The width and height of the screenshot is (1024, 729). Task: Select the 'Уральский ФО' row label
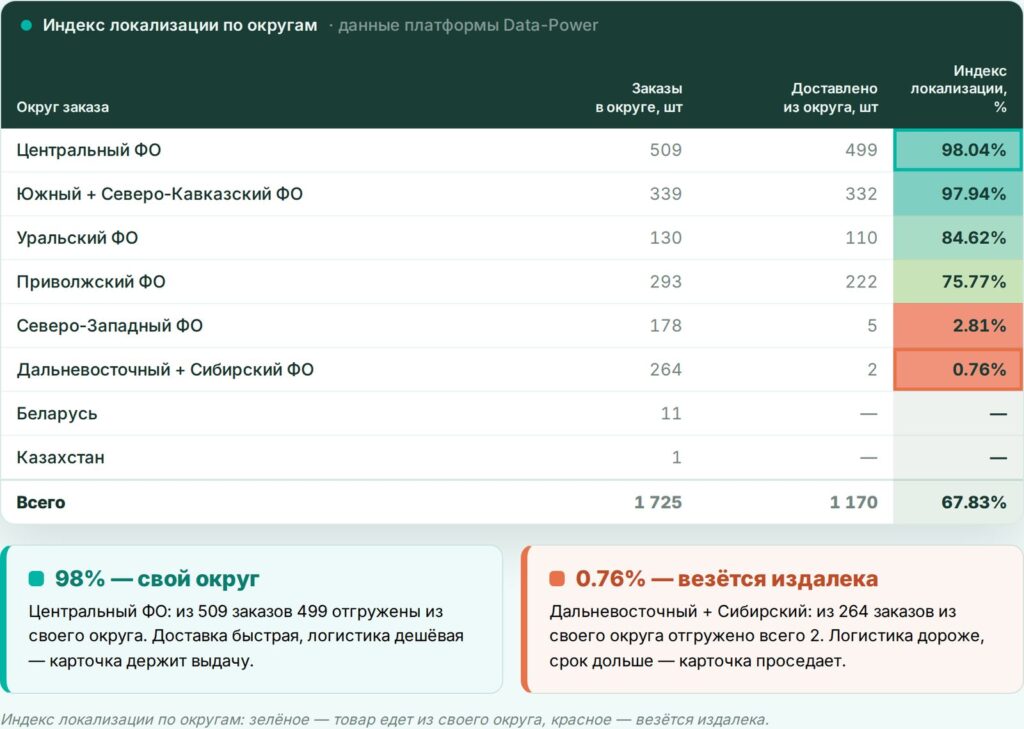tap(77, 238)
